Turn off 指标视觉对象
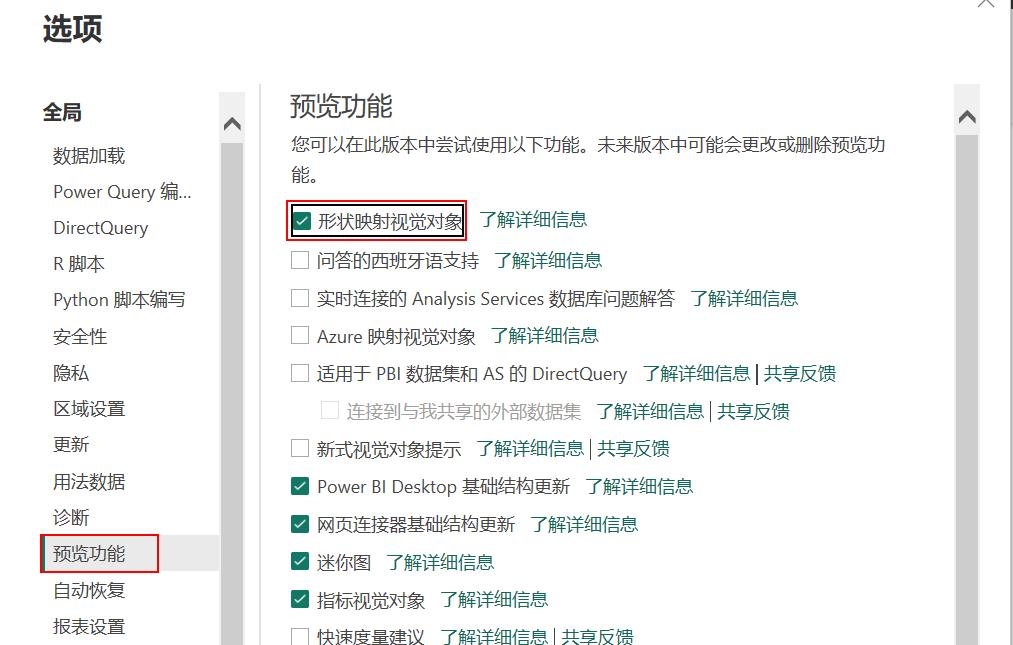The width and height of the screenshot is (1013, 645). pos(299,598)
